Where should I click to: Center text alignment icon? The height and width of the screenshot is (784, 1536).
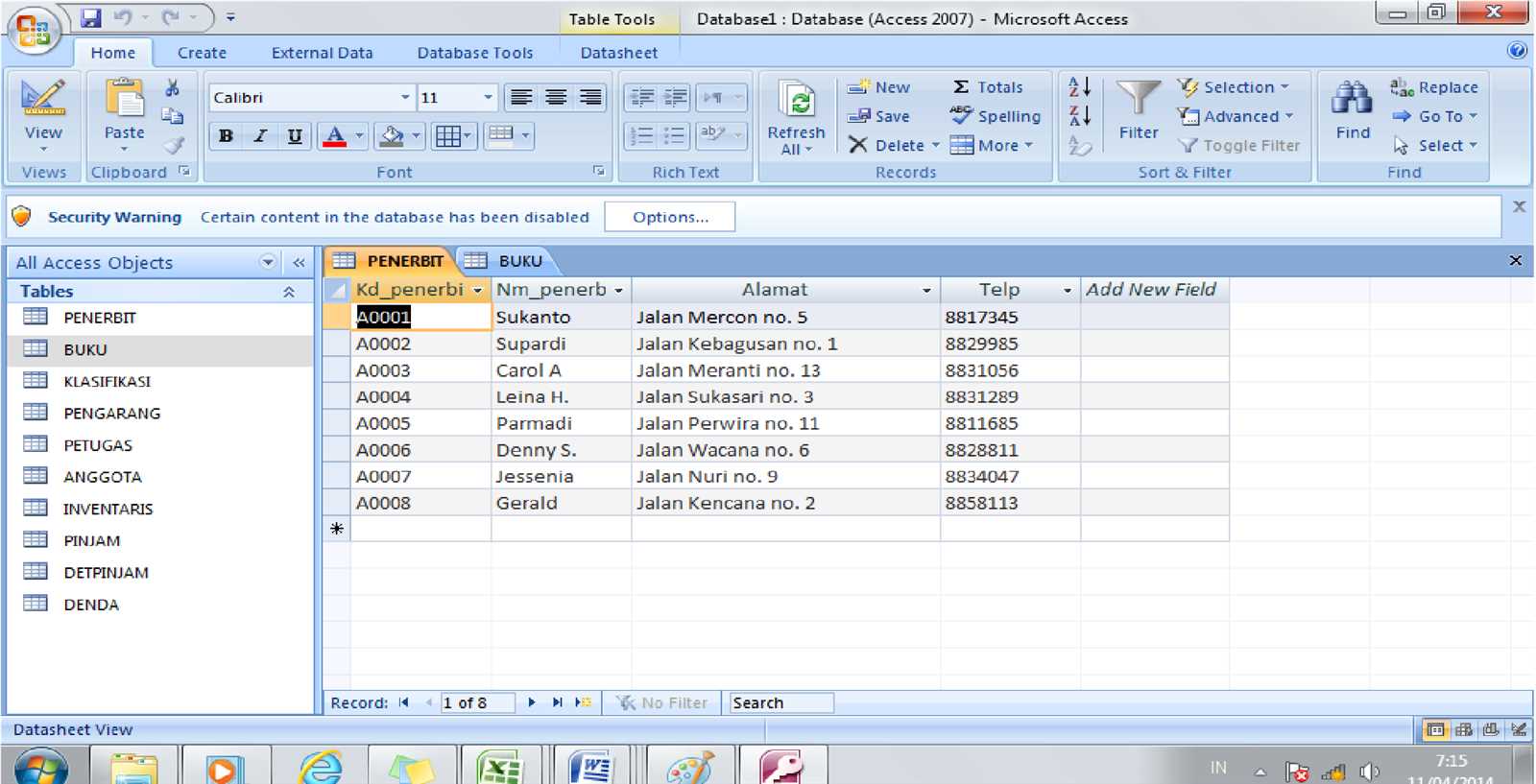[556, 97]
